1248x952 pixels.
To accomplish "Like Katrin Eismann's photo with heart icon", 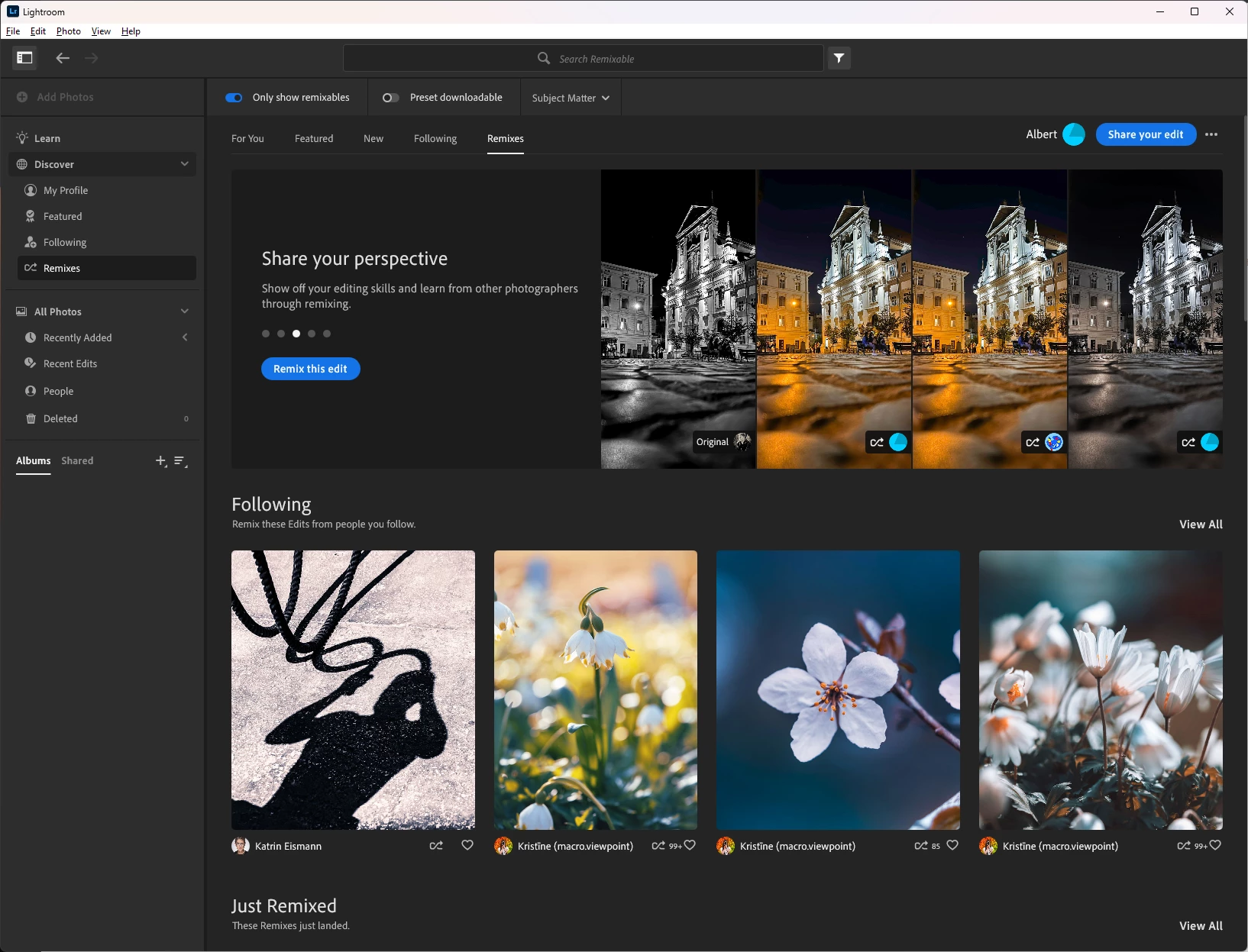I will pos(467,845).
